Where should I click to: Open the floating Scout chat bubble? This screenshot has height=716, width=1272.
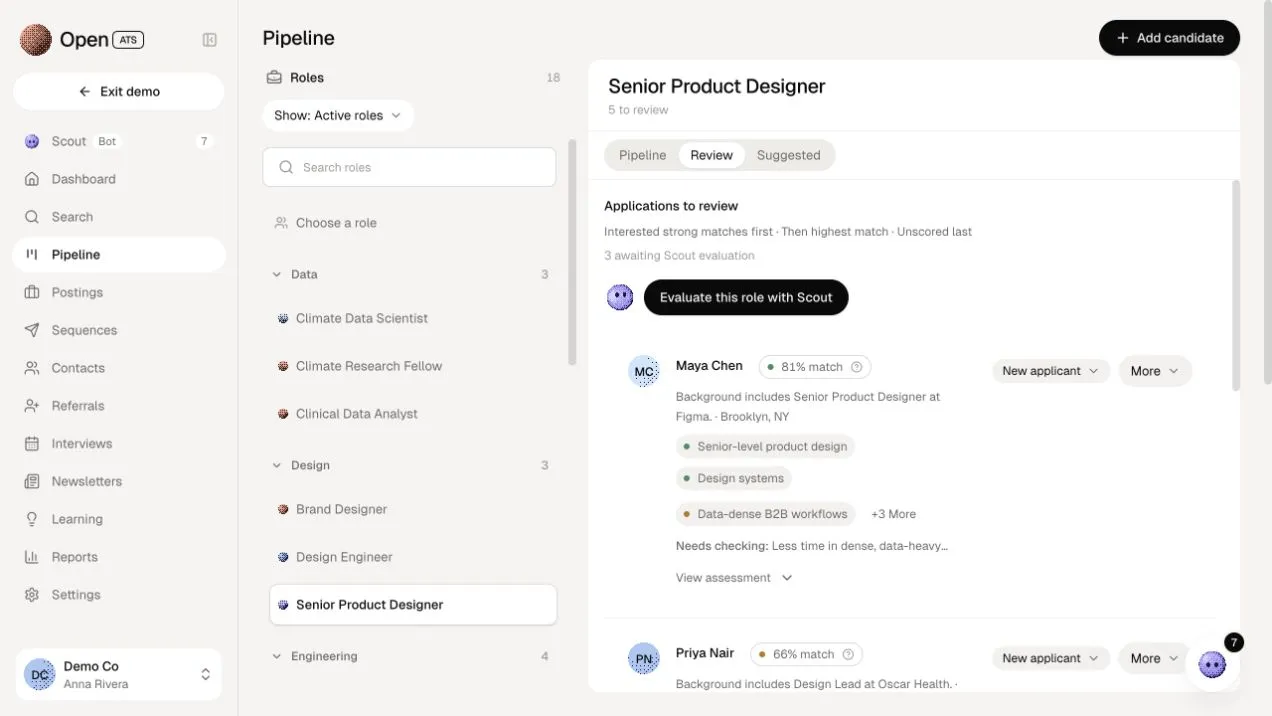(x=1212, y=664)
